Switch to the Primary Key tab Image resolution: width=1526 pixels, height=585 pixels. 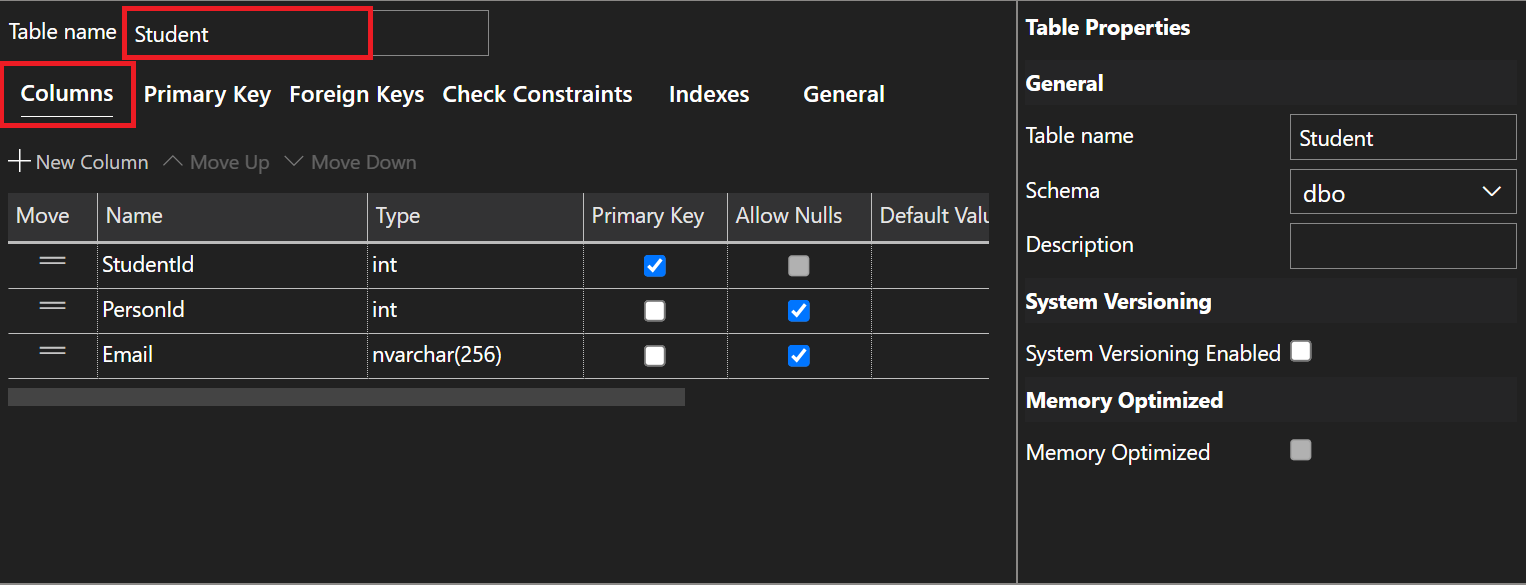click(207, 94)
